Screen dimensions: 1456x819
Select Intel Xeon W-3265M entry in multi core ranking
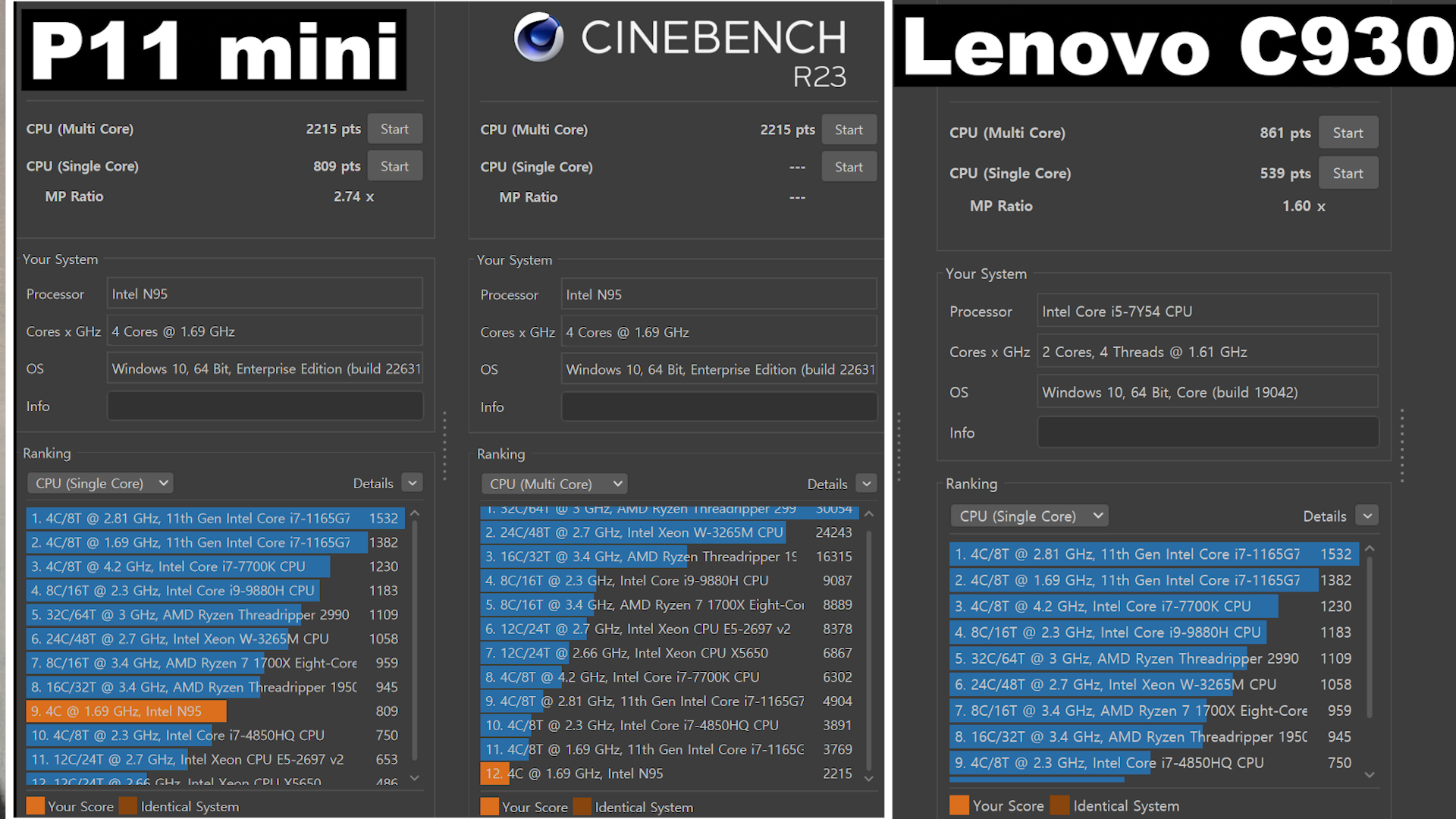633,532
